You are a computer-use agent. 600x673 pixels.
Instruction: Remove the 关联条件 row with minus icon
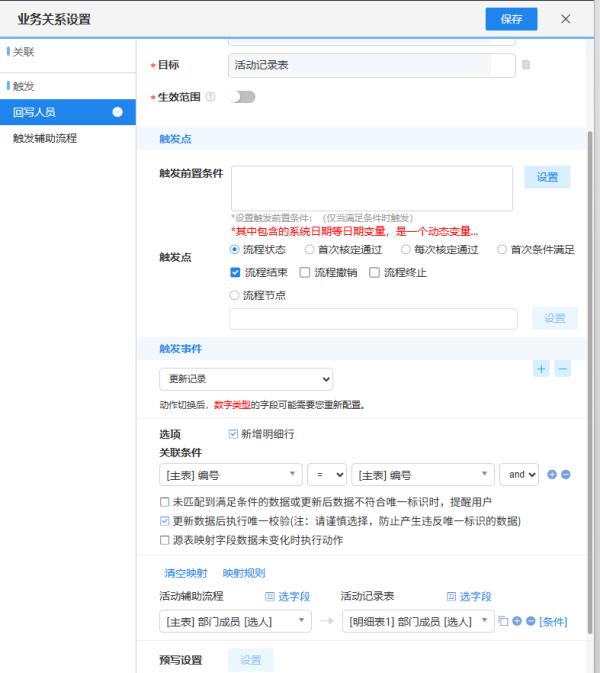[x=565, y=474]
